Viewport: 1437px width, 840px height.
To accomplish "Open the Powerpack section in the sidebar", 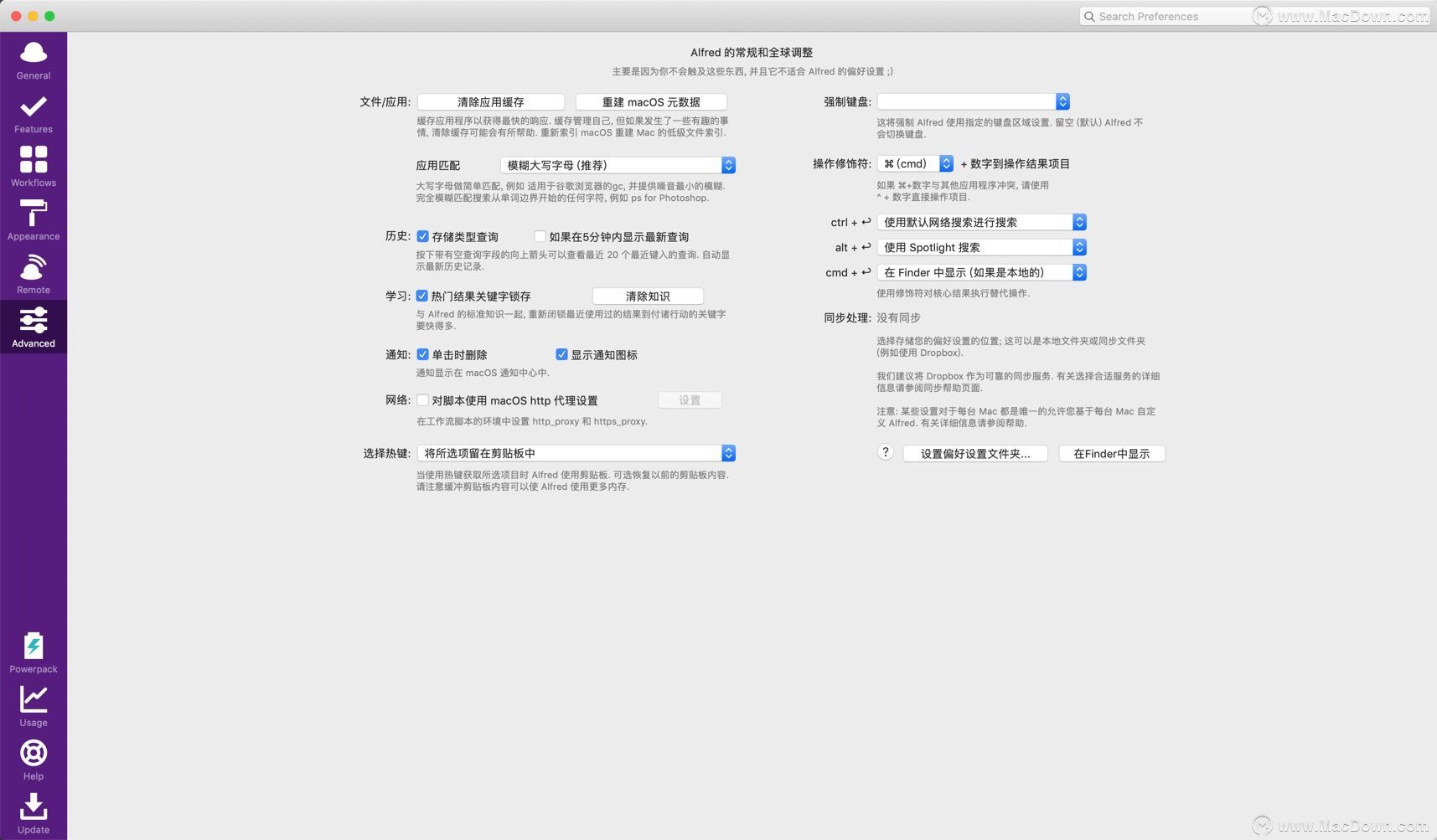I will click(33, 653).
